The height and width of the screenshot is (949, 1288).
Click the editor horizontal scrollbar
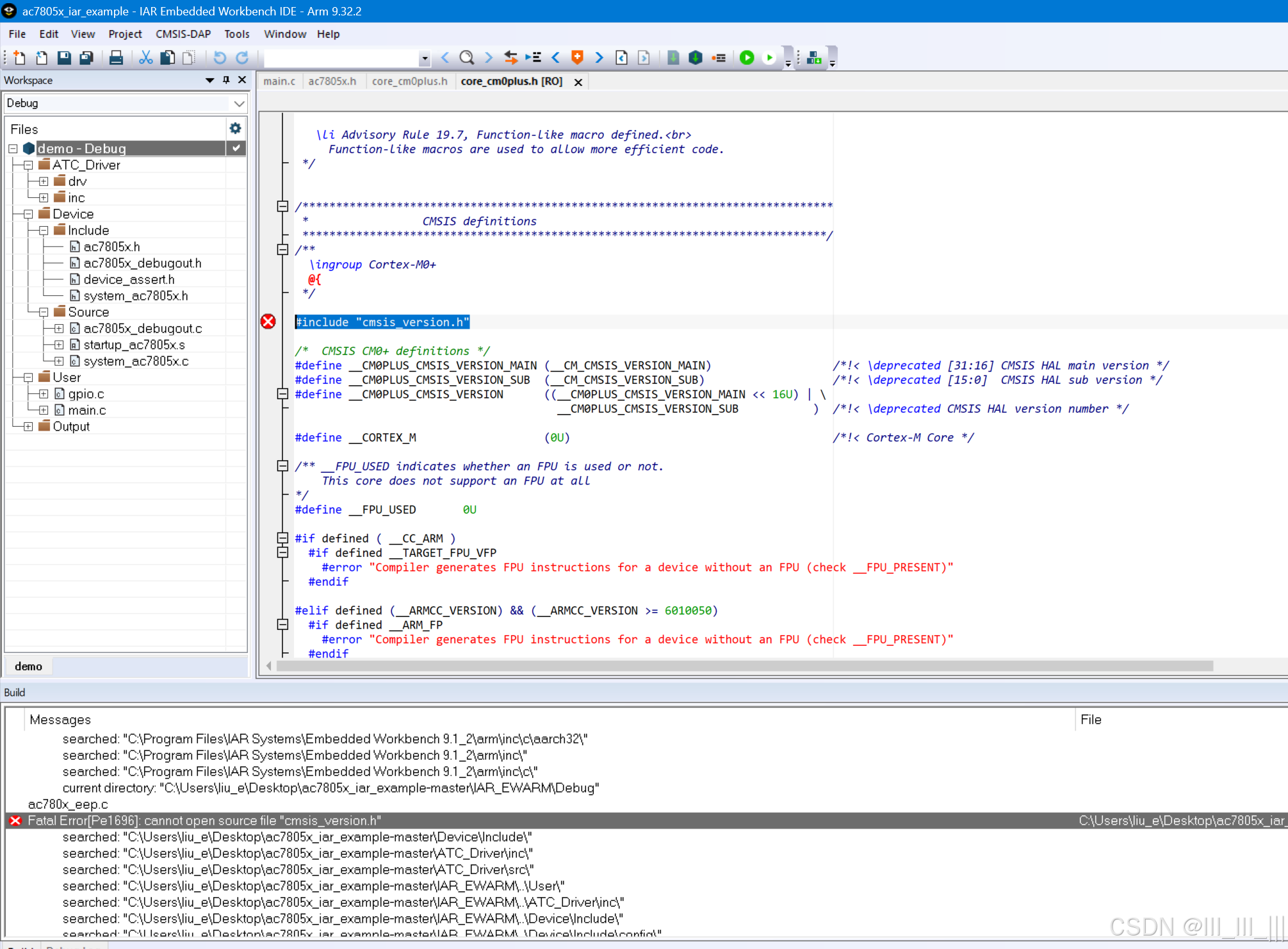[743, 666]
